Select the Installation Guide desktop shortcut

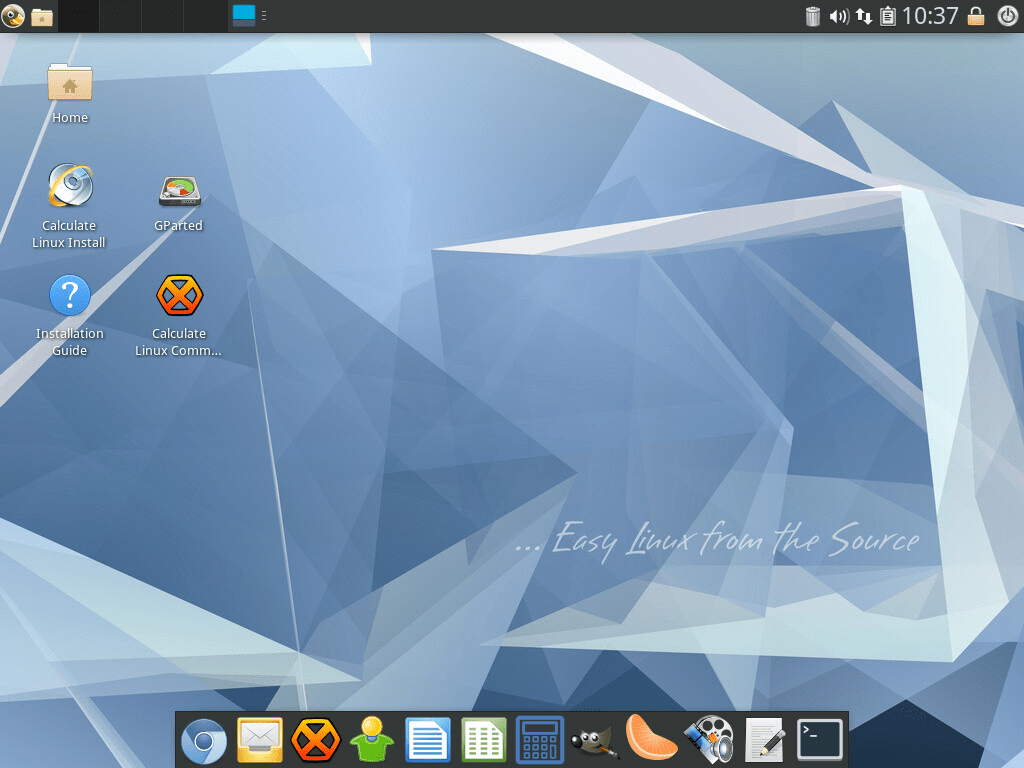click(x=69, y=315)
